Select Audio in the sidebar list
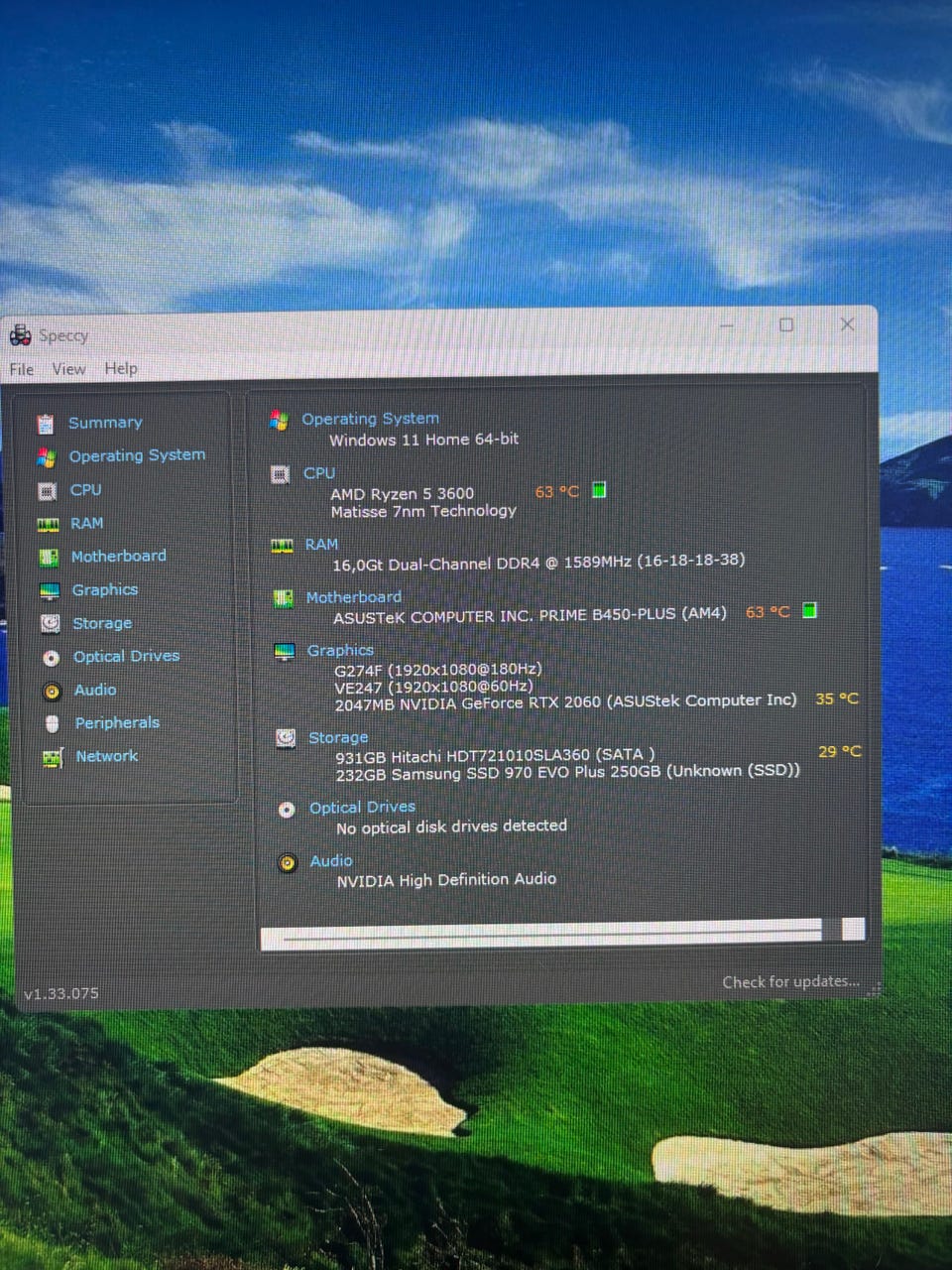The image size is (952, 1270). [x=95, y=690]
